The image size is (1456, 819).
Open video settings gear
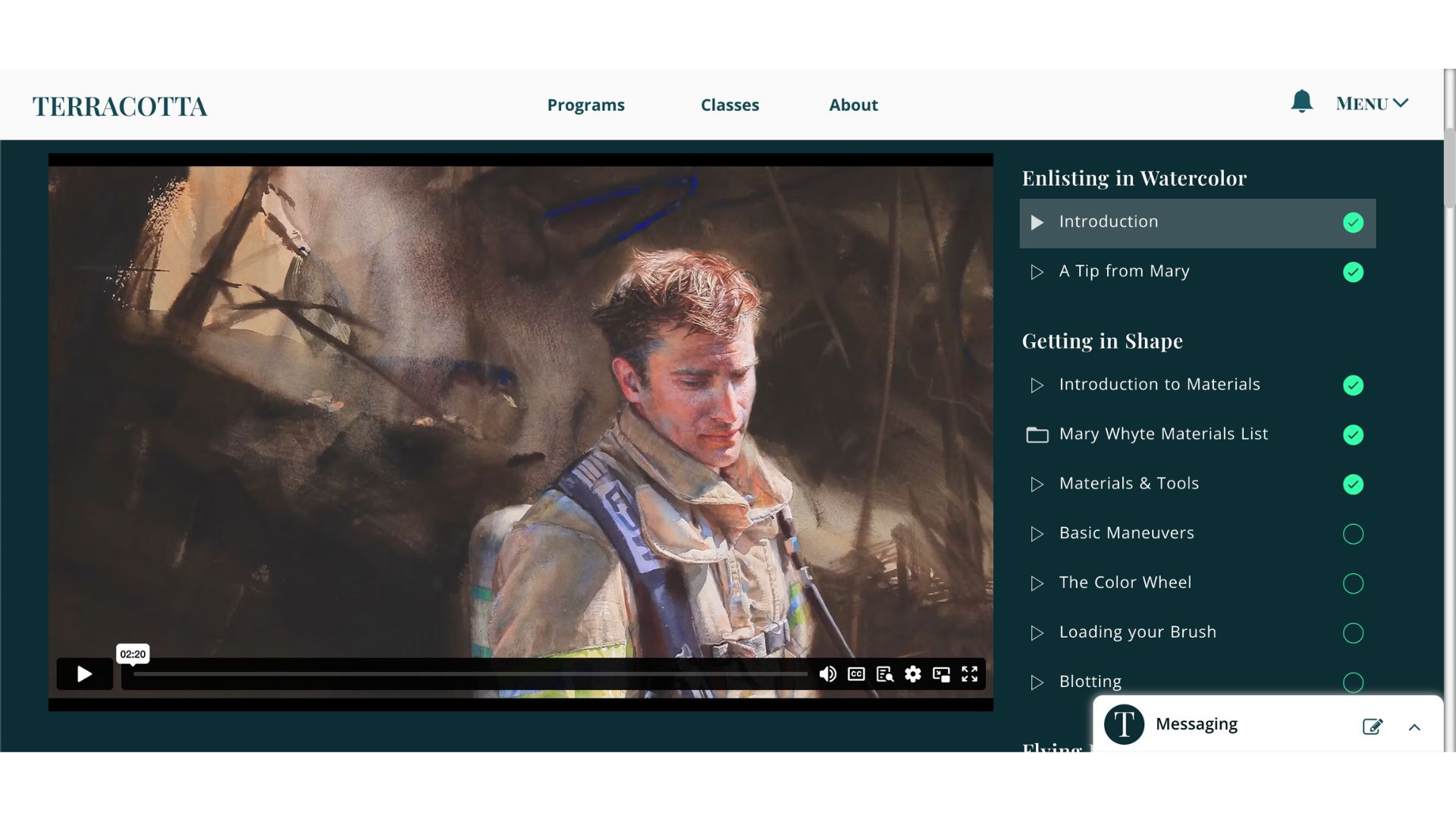(x=913, y=674)
